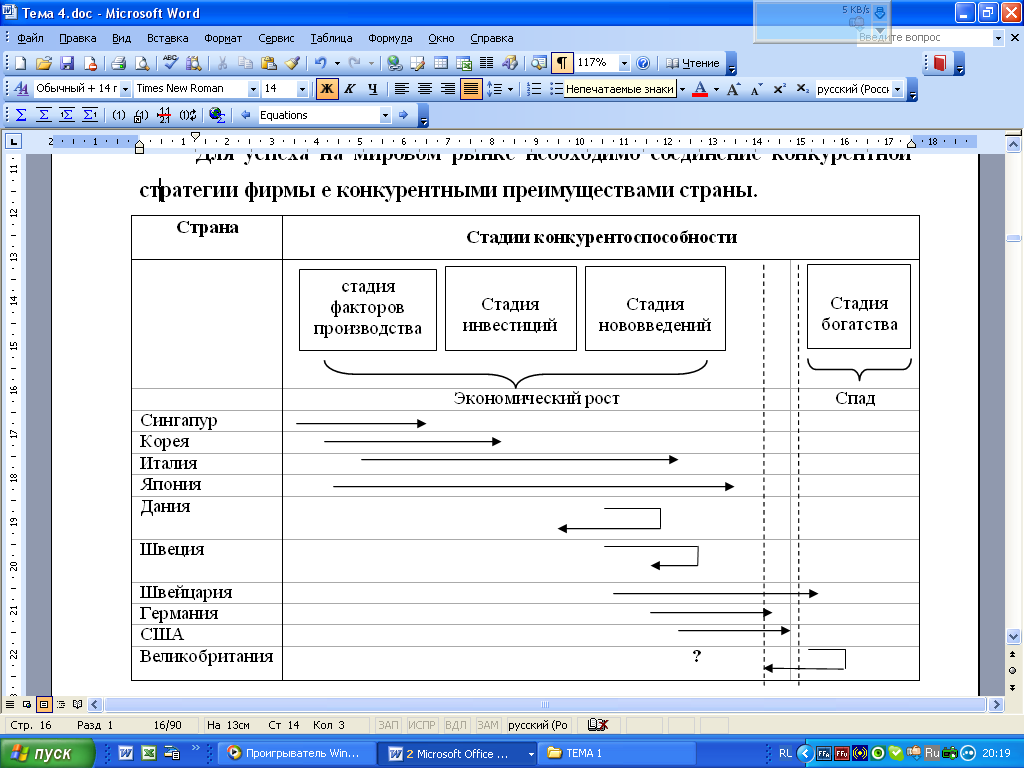The width and height of the screenshot is (1024, 768).
Task: Open the Таблица menu
Action: point(331,38)
